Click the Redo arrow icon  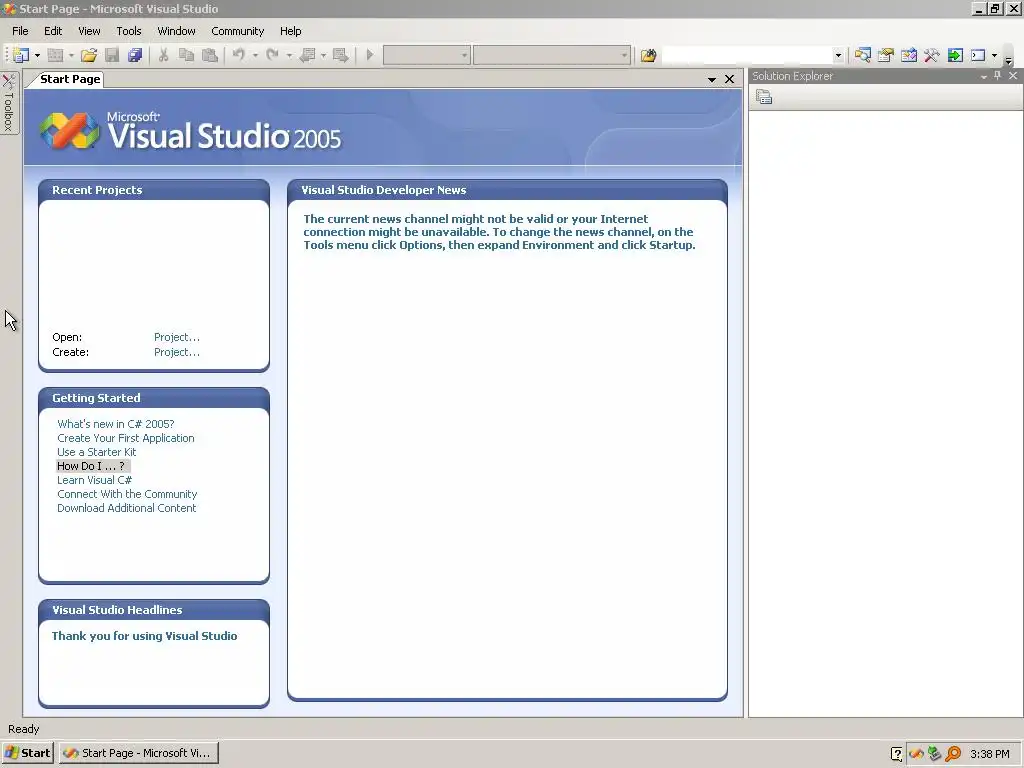click(272, 56)
